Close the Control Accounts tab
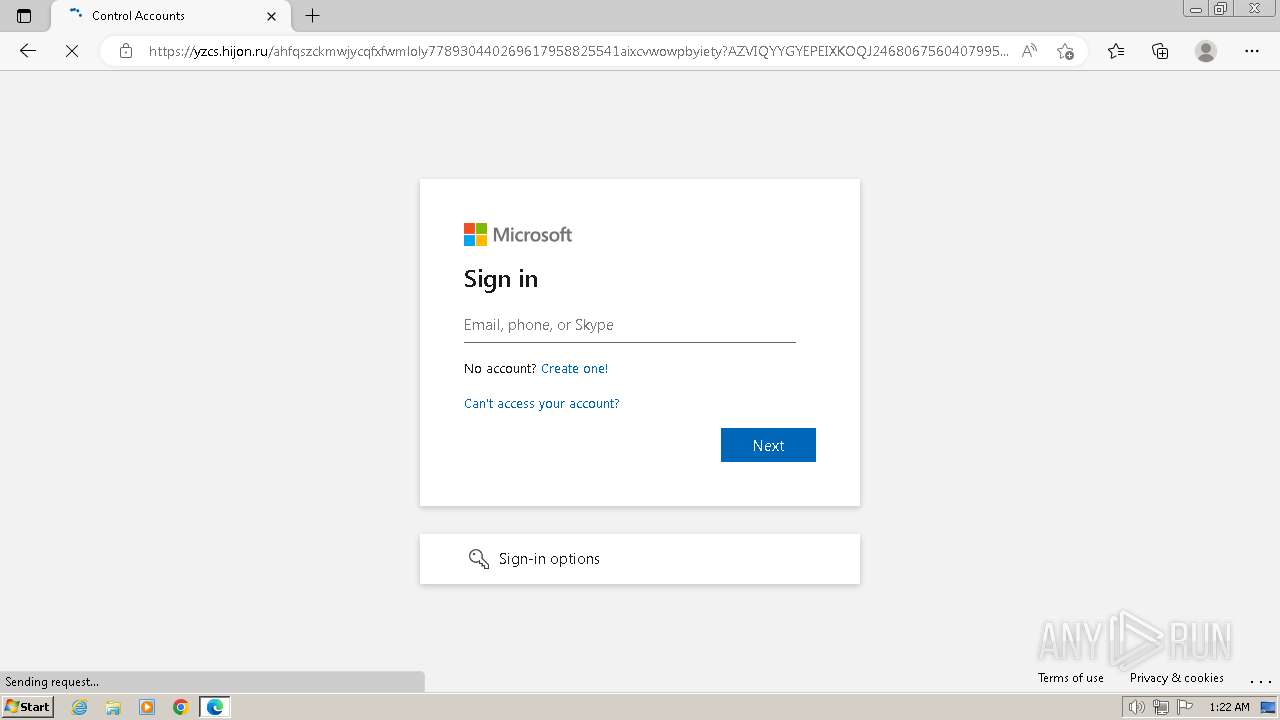 (271, 16)
